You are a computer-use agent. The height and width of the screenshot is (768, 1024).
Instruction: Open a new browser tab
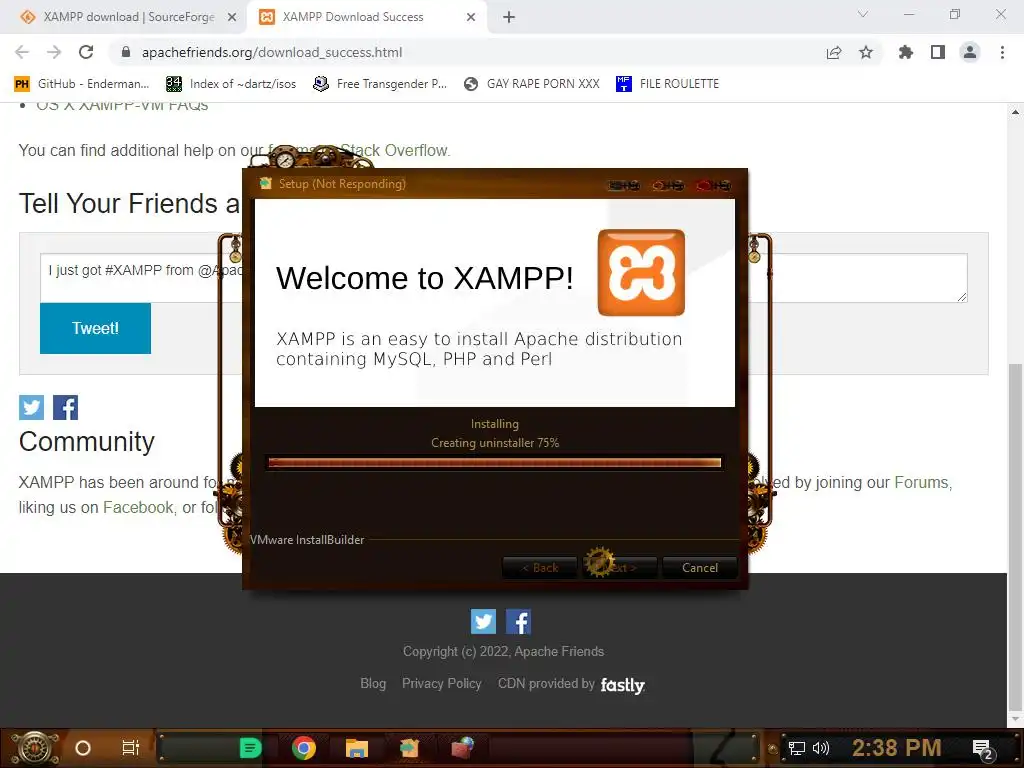pos(509,17)
